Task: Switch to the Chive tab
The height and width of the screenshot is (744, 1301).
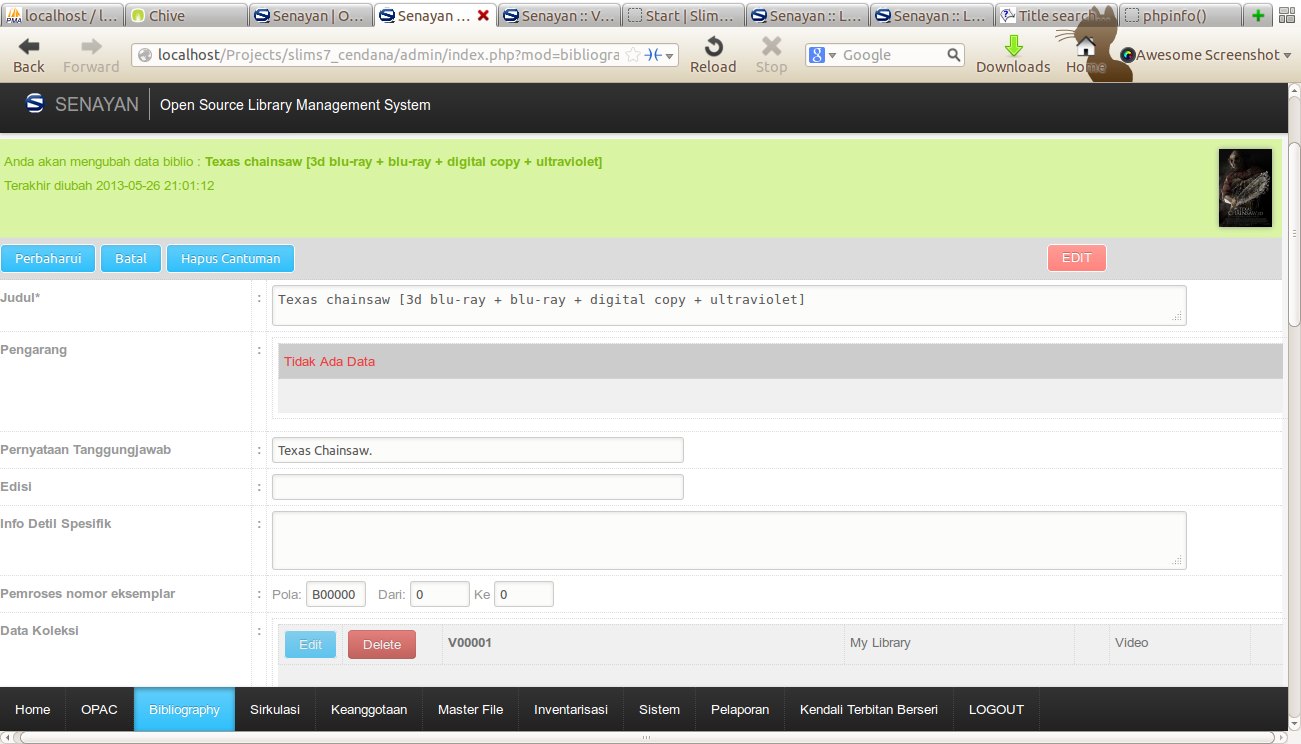Action: click(x=186, y=16)
